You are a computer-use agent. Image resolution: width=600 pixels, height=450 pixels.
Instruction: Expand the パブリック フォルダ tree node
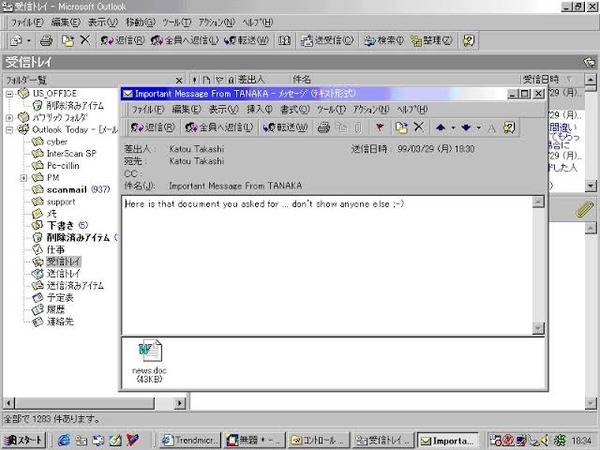coord(10,118)
